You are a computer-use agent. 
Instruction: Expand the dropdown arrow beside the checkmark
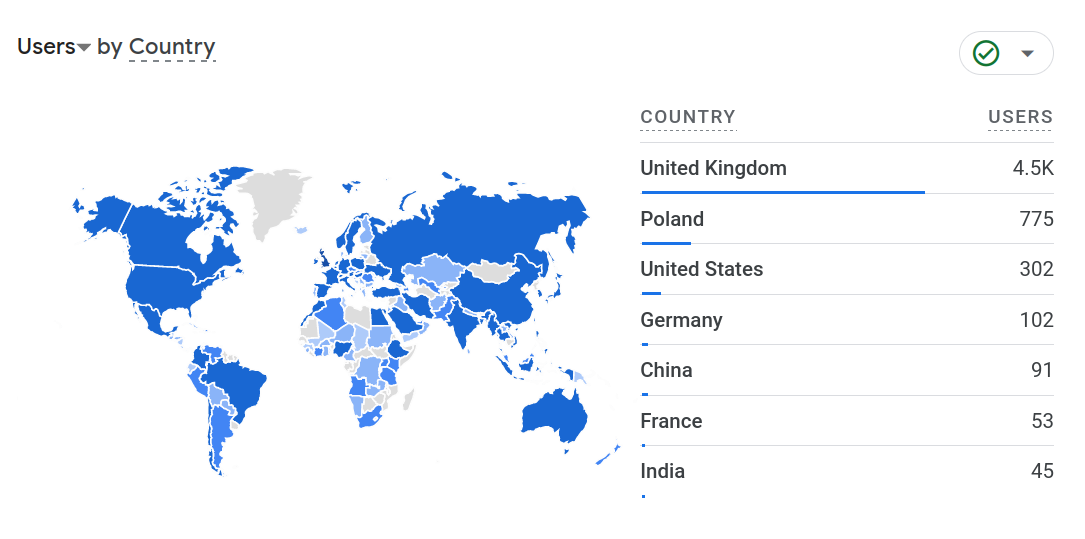(1027, 53)
